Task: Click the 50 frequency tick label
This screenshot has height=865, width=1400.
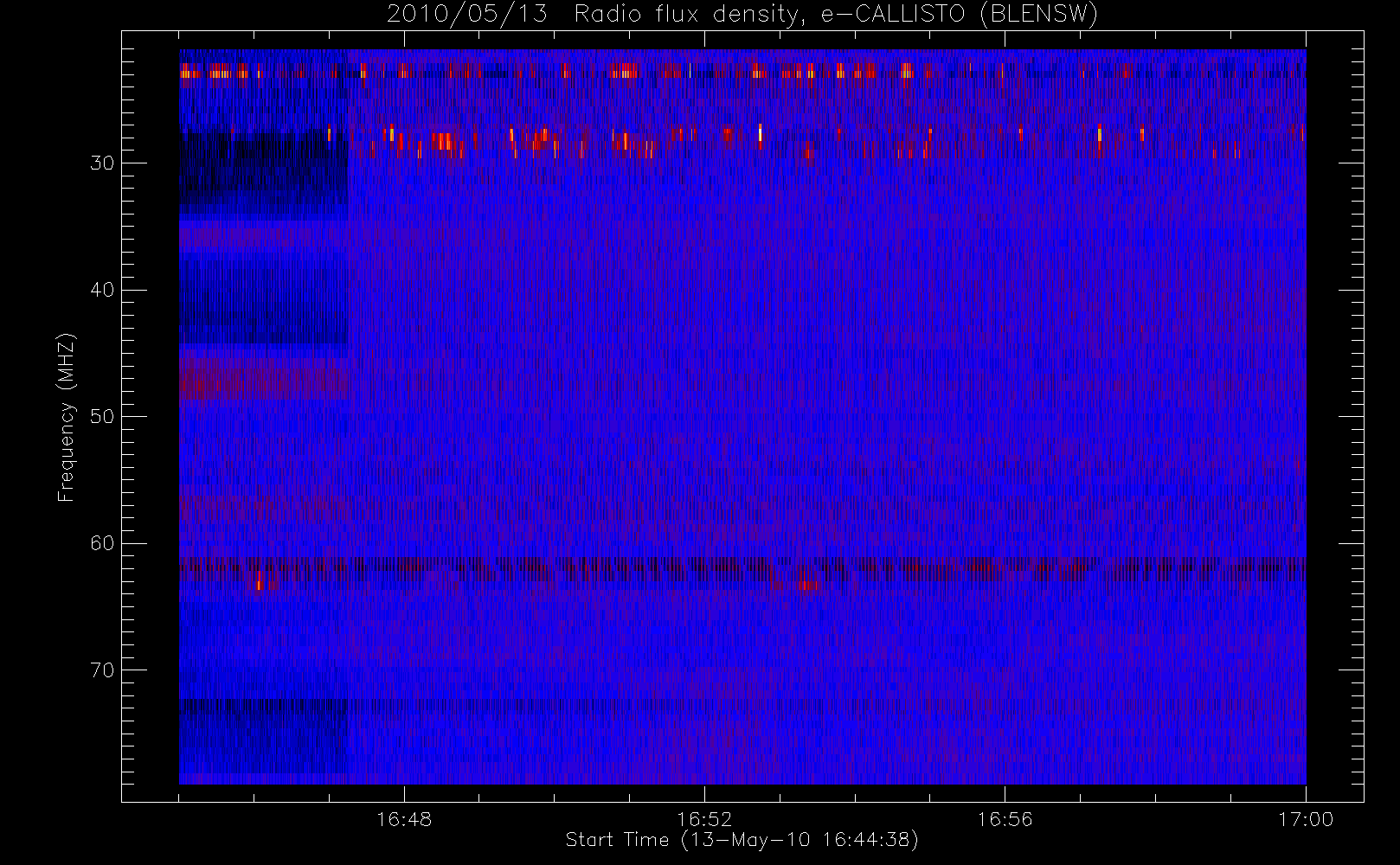Action: click(102, 417)
